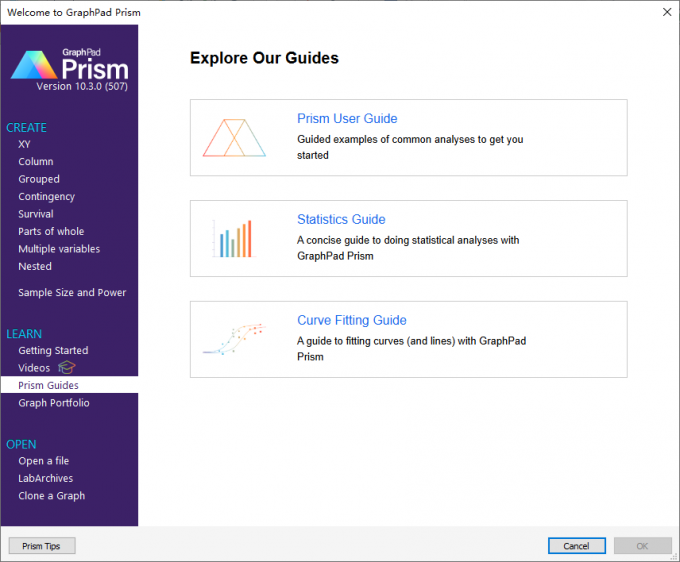Select XY table type under Create
Screen dimensions: 680x562
(24, 144)
